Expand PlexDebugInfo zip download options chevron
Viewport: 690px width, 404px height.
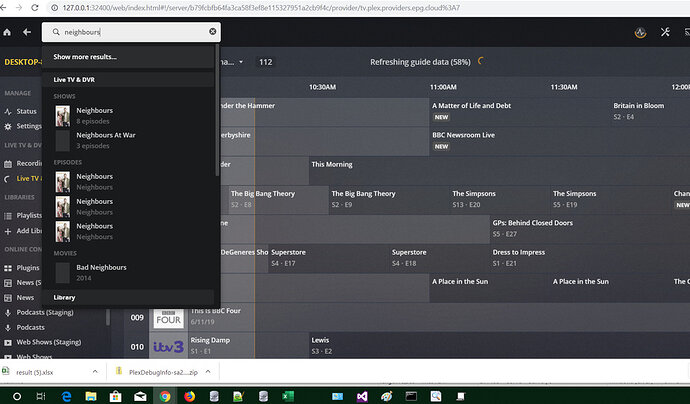click(x=208, y=372)
